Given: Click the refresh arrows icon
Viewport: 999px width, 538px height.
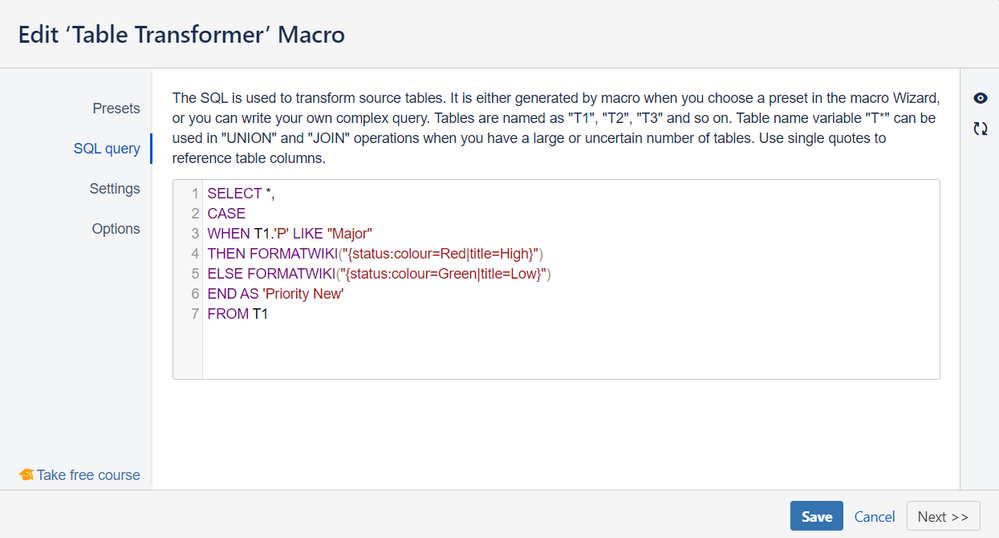Looking at the screenshot, I should point(981,128).
